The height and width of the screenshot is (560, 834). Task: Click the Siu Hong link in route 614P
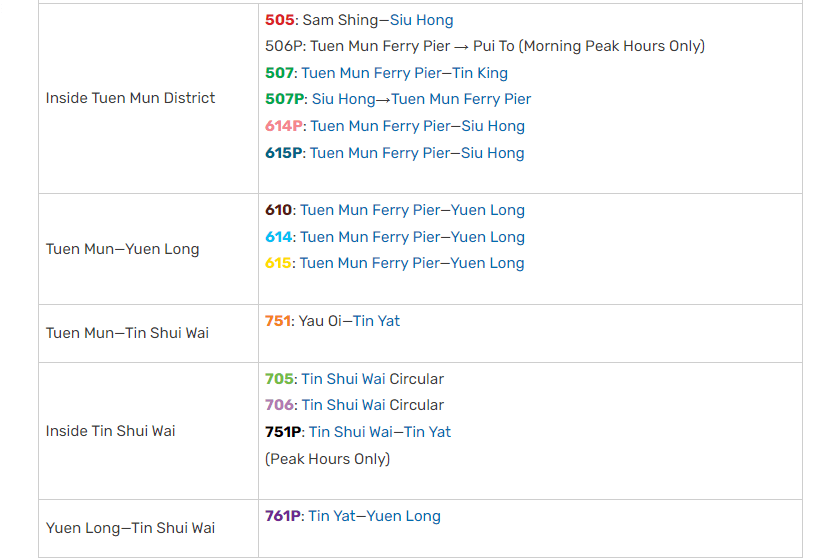click(x=493, y=126)
